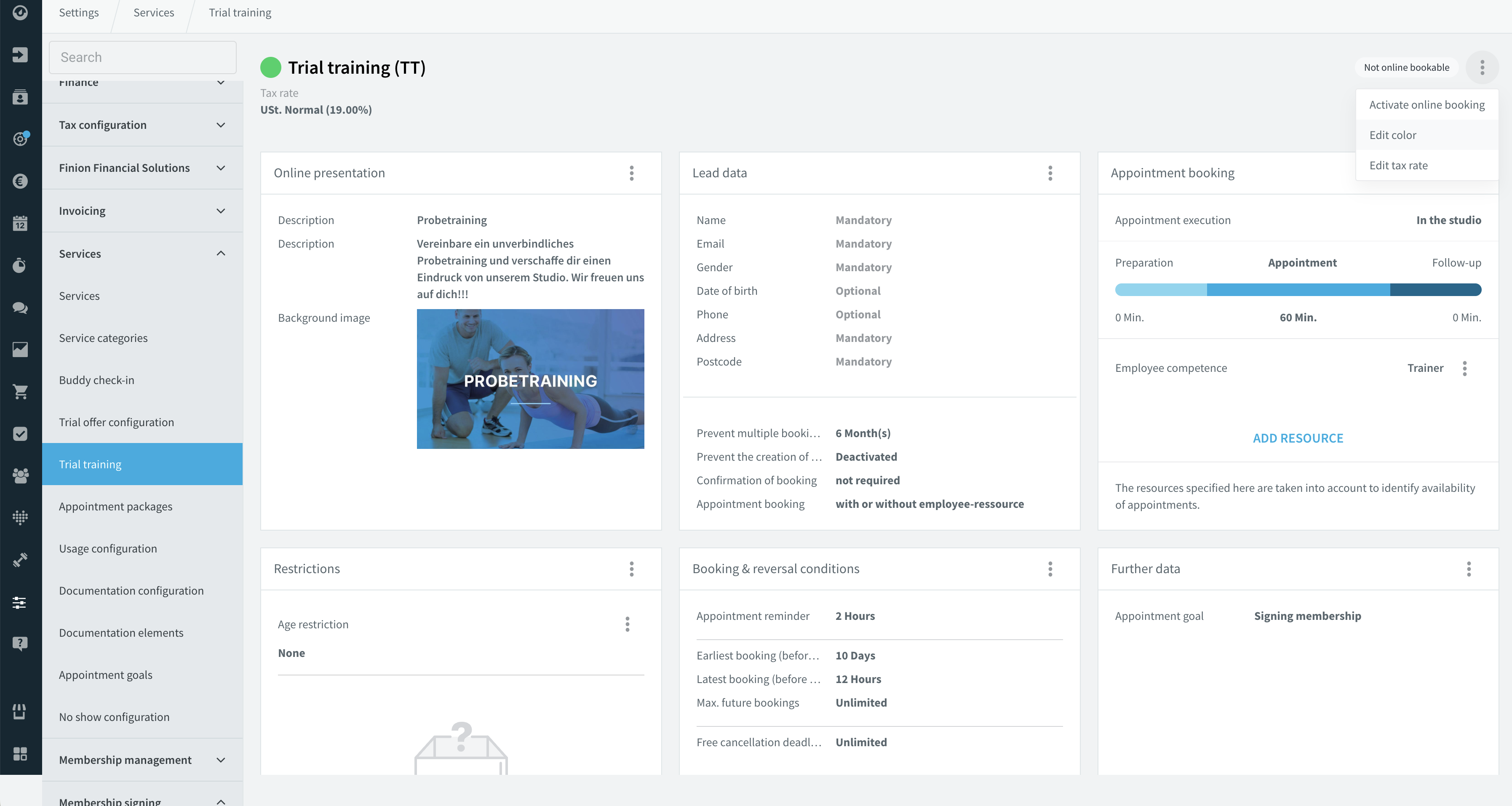Click the Search input field
This screenshot has height=806, width=1512.
pyautogui.click(x=143, y=58)
